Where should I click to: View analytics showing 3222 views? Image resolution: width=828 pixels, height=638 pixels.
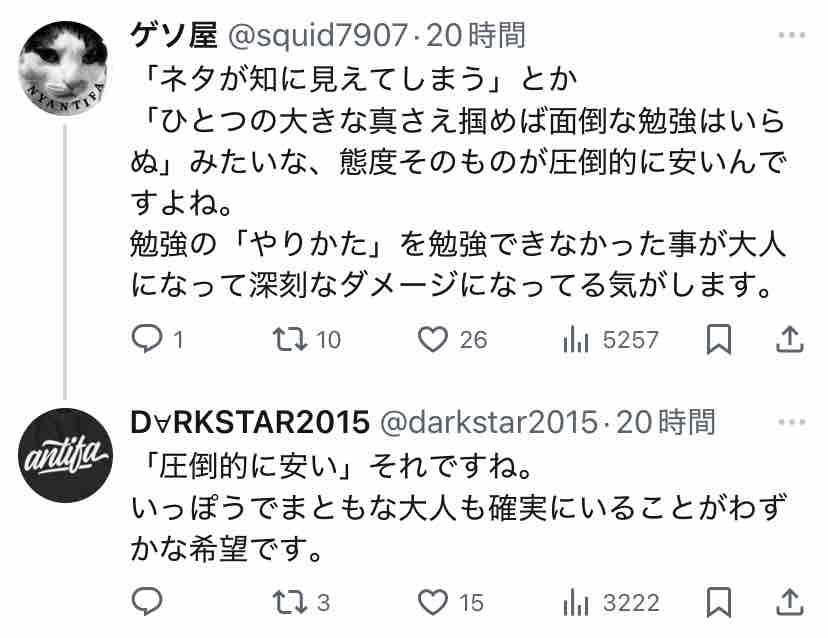coord(611,602)
